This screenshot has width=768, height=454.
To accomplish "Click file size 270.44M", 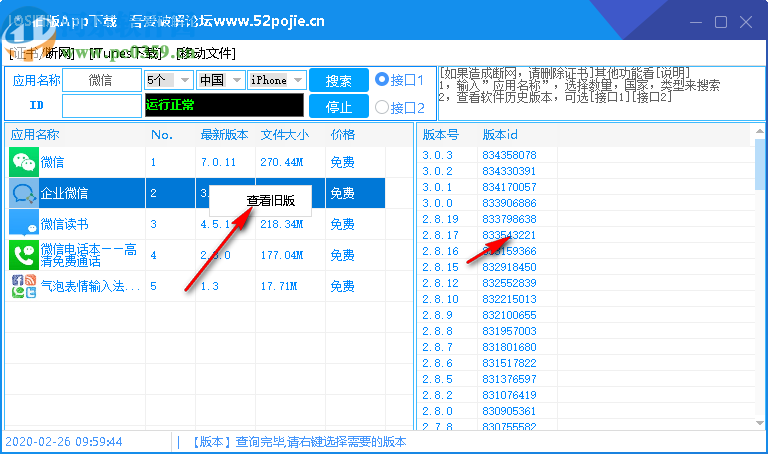I will click(282, 162).
